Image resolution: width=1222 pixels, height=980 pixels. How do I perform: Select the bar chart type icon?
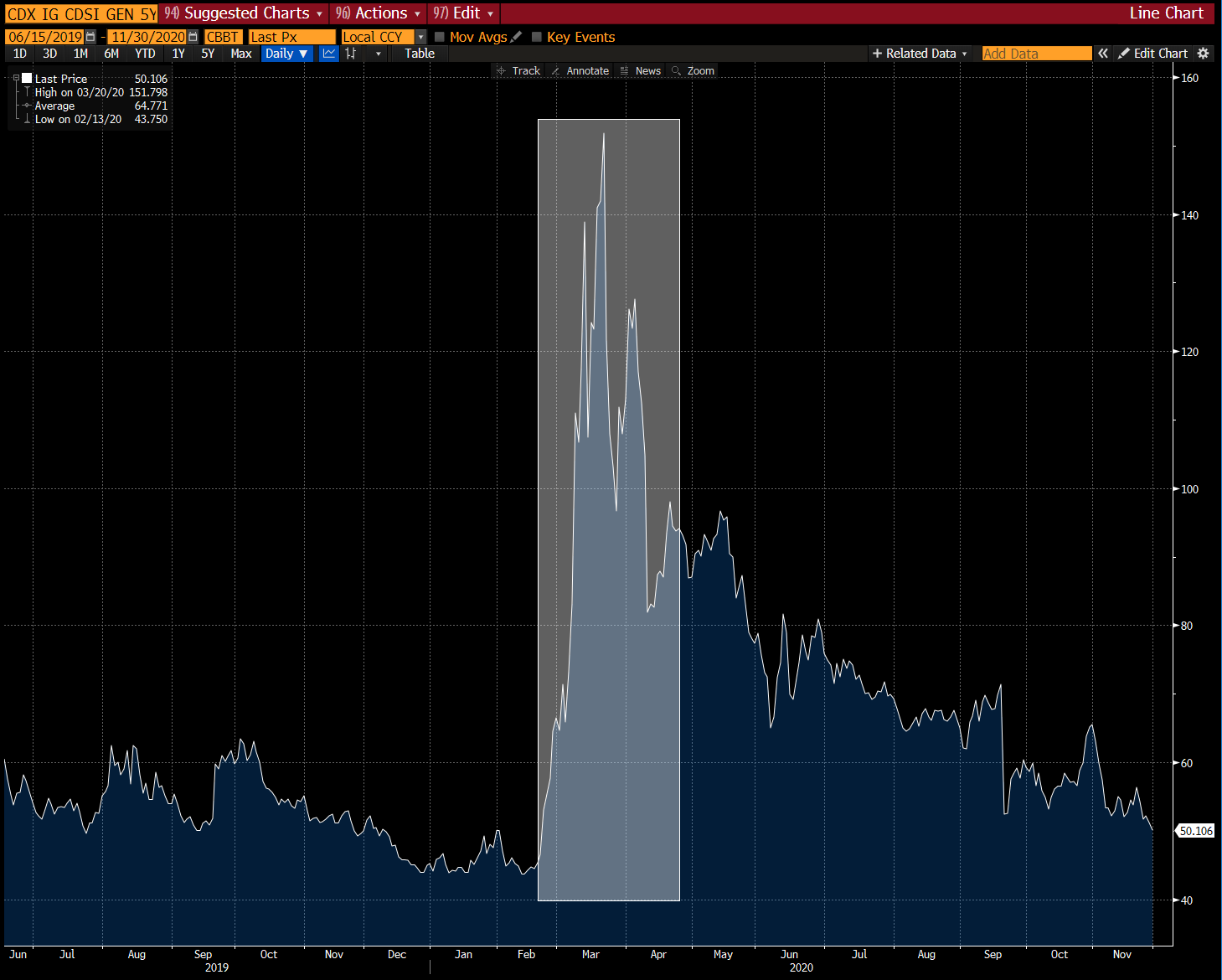coord(351,53)
